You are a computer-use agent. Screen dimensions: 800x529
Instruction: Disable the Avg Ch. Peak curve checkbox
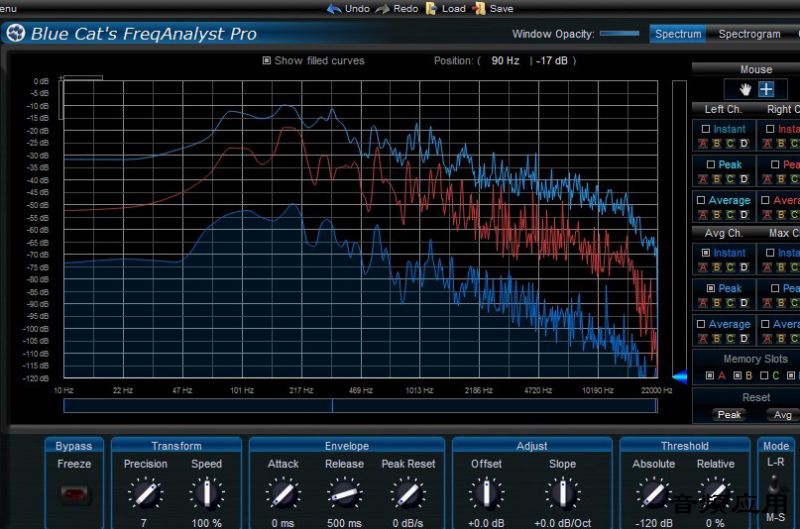pos(711,289)
